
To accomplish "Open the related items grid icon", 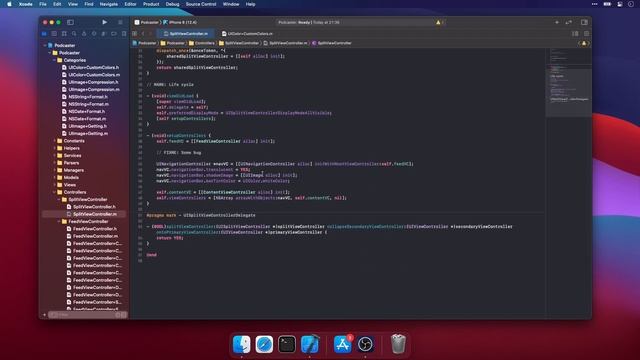I will coord(135,33).
